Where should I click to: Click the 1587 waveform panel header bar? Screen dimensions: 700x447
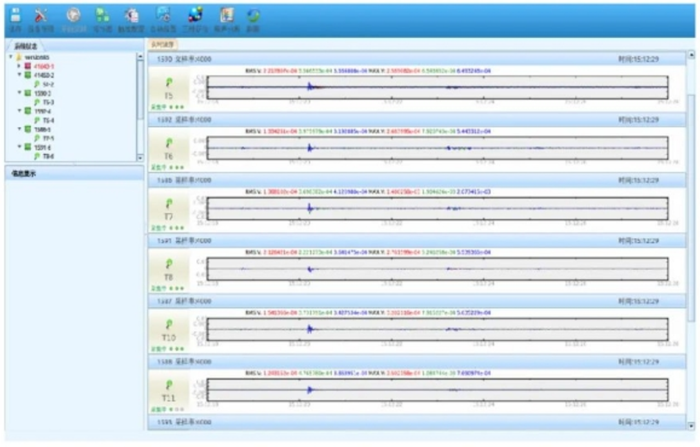(417, 301)
